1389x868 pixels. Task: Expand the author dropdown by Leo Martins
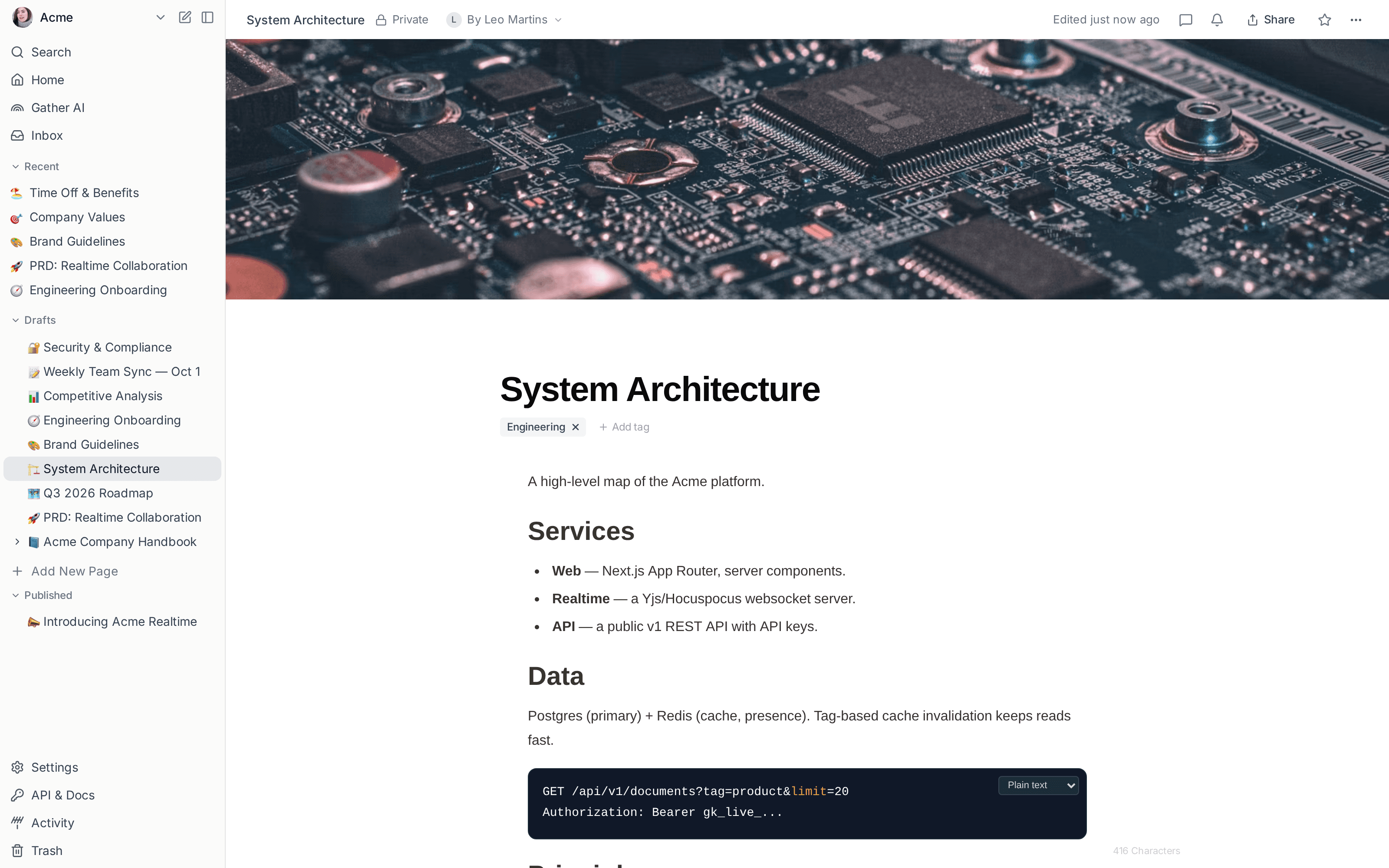[504, 20]
